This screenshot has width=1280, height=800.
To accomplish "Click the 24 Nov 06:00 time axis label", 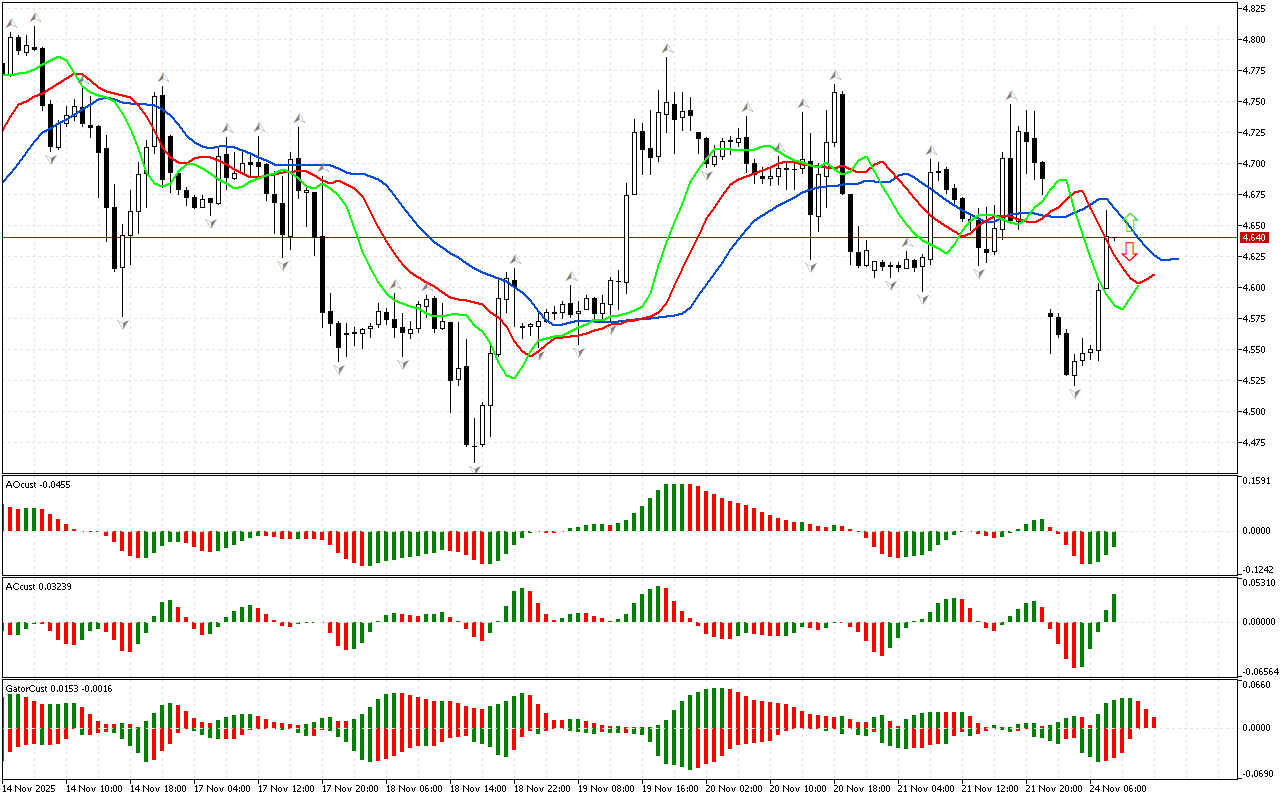I will pyautogui.click(x=1119, y=789).
